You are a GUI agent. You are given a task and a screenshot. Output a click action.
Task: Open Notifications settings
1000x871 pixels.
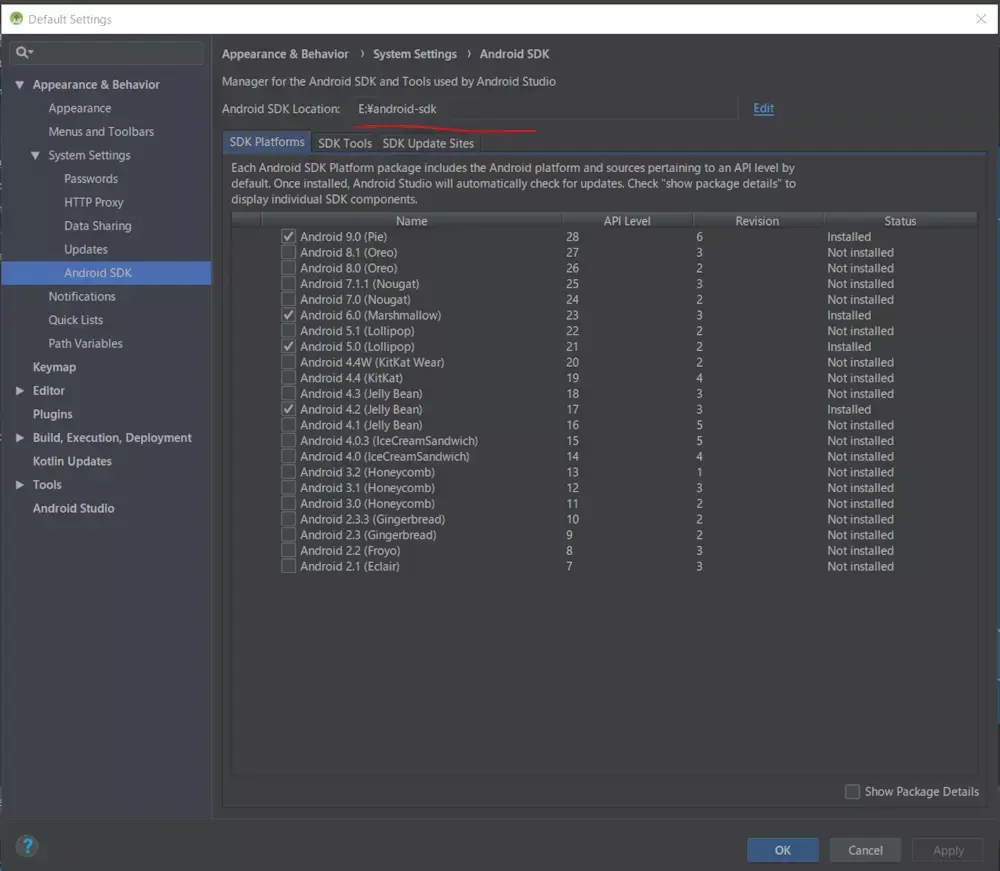tap(82, 296)
